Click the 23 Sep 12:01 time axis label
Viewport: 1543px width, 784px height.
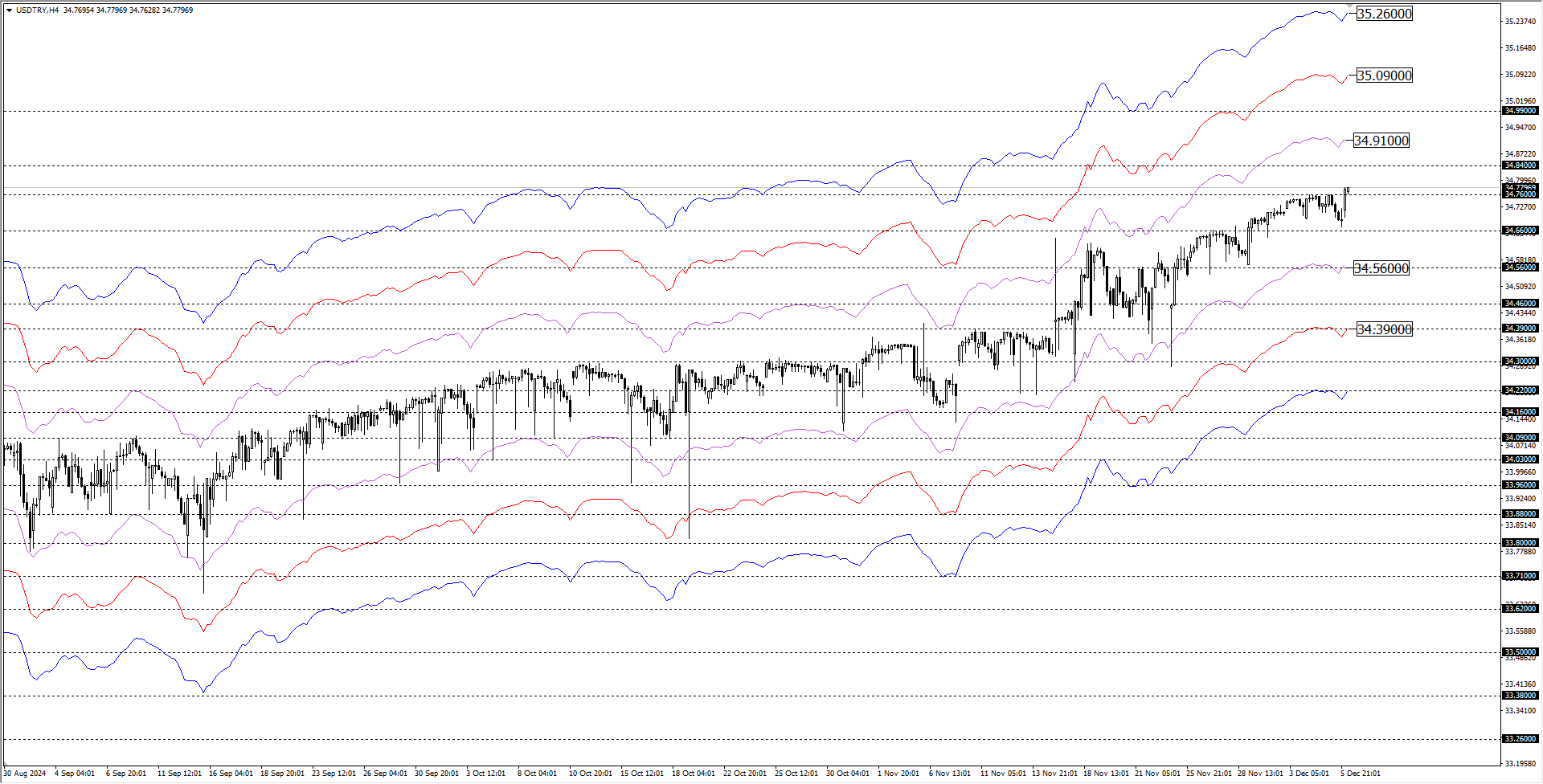[x=334, y=774]
